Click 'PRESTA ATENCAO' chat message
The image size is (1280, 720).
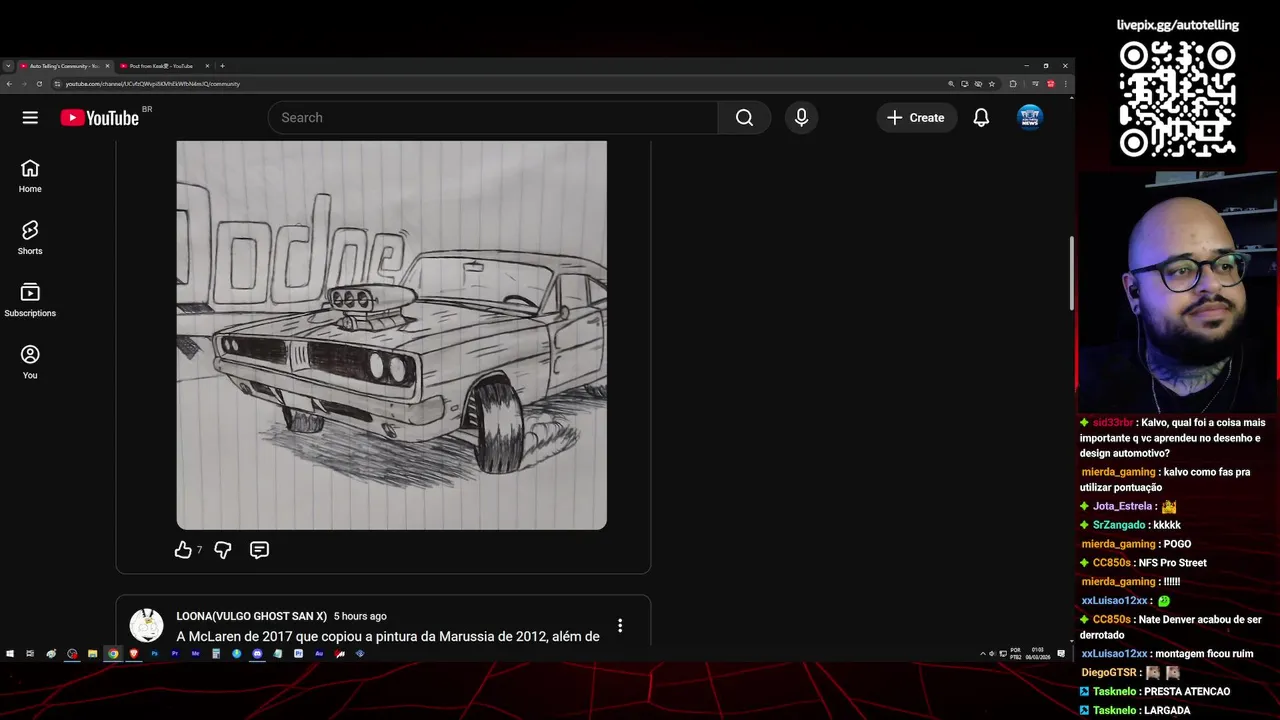[x=1186, y=692]
